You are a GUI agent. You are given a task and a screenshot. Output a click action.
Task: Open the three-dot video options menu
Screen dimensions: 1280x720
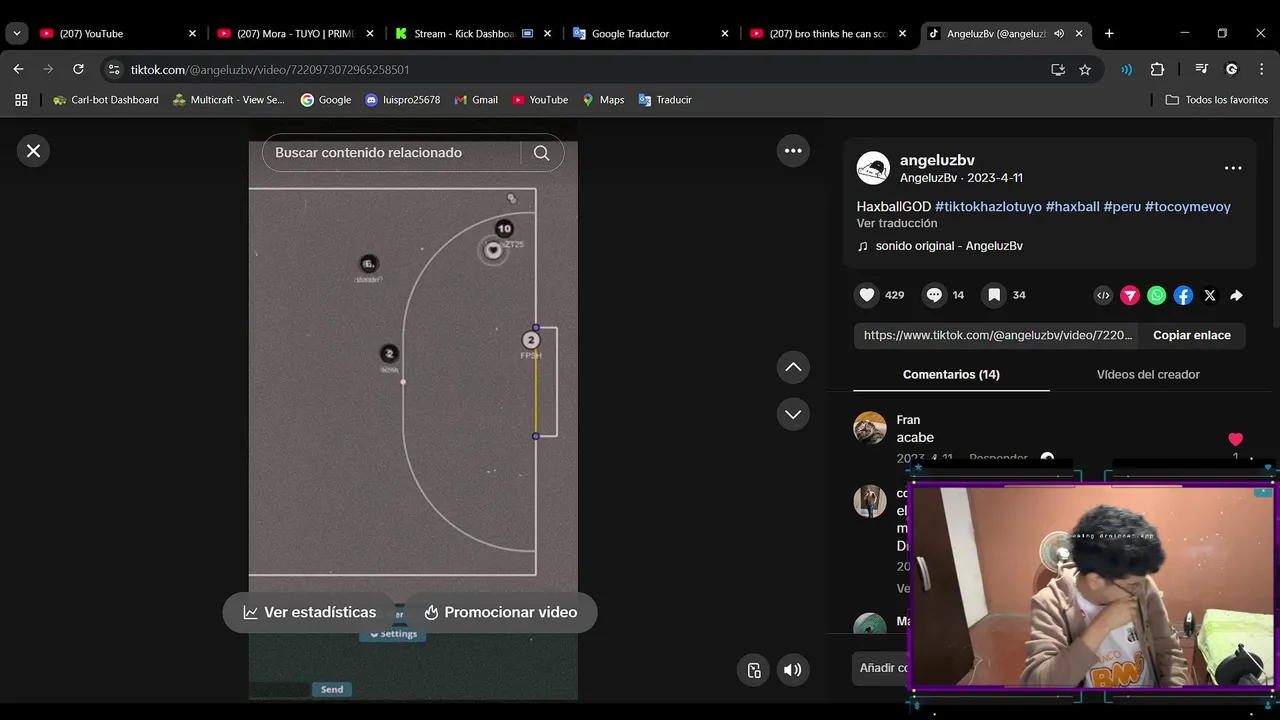793,151
